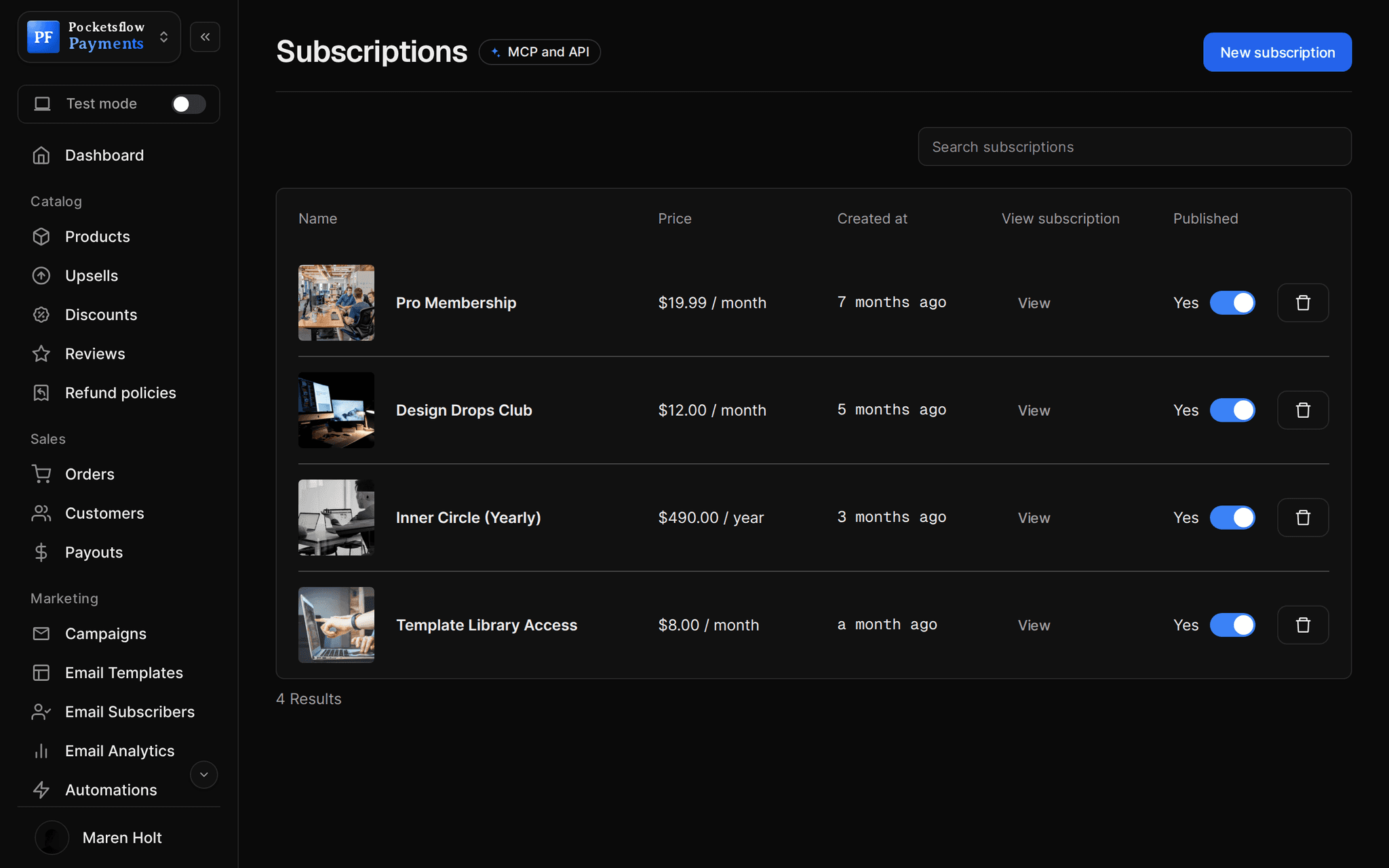The width and height of the screenshot is (1389, 868).
Task: Toggle published state of Design Drops Club
Action: tap(1232, 410)
